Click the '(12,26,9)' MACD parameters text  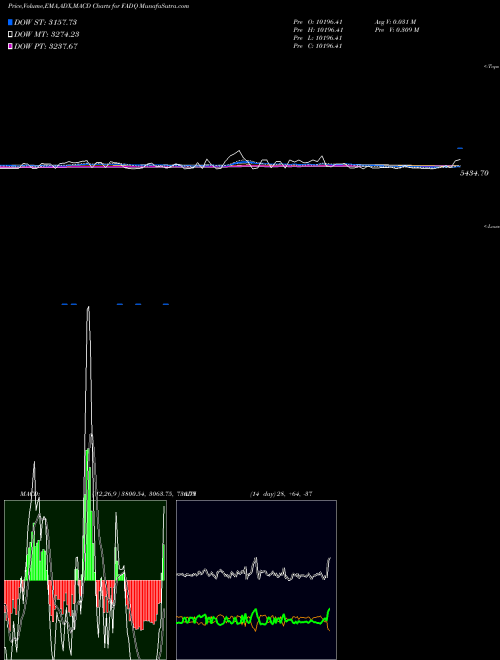[x=107, y=494]
